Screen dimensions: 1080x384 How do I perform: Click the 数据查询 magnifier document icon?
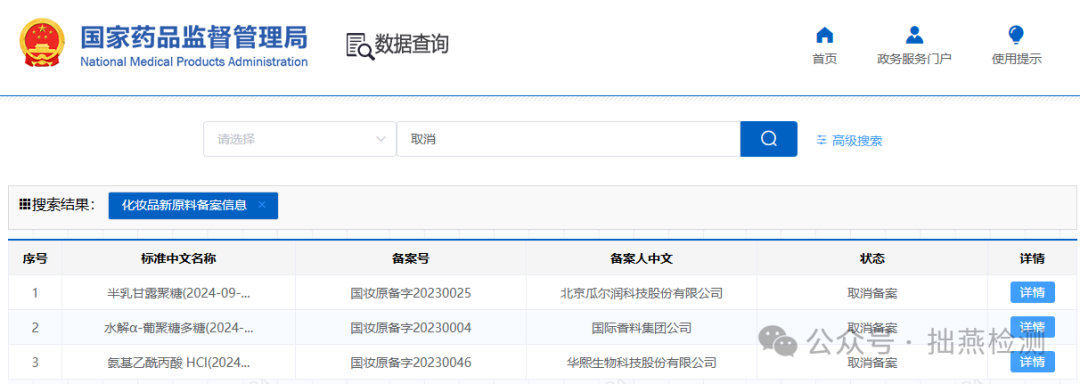360,45
